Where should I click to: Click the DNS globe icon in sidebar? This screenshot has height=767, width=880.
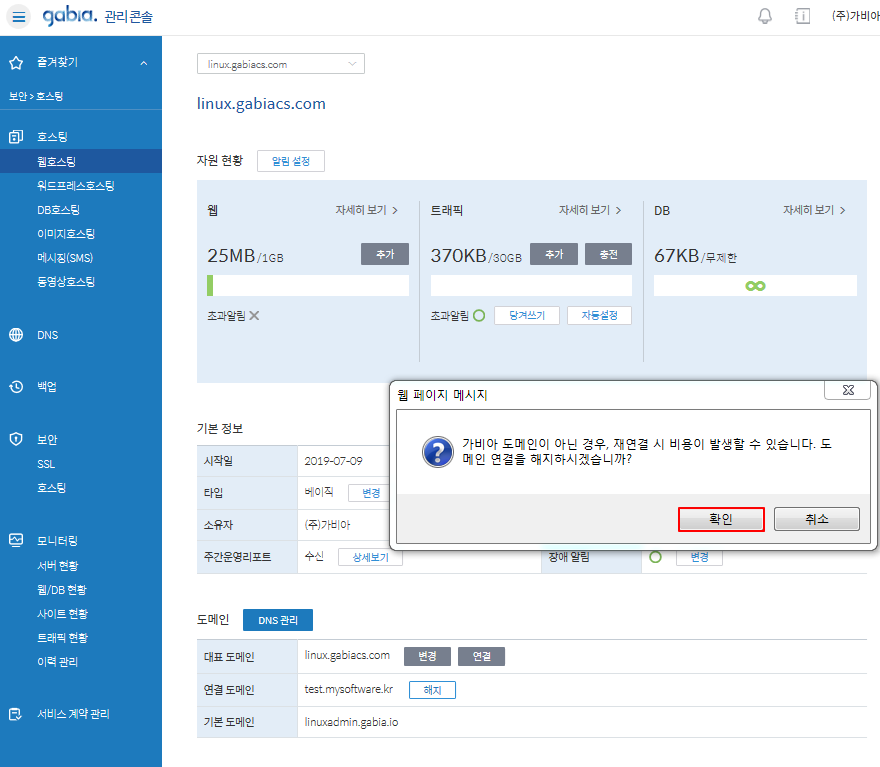[x=16, y=335]
